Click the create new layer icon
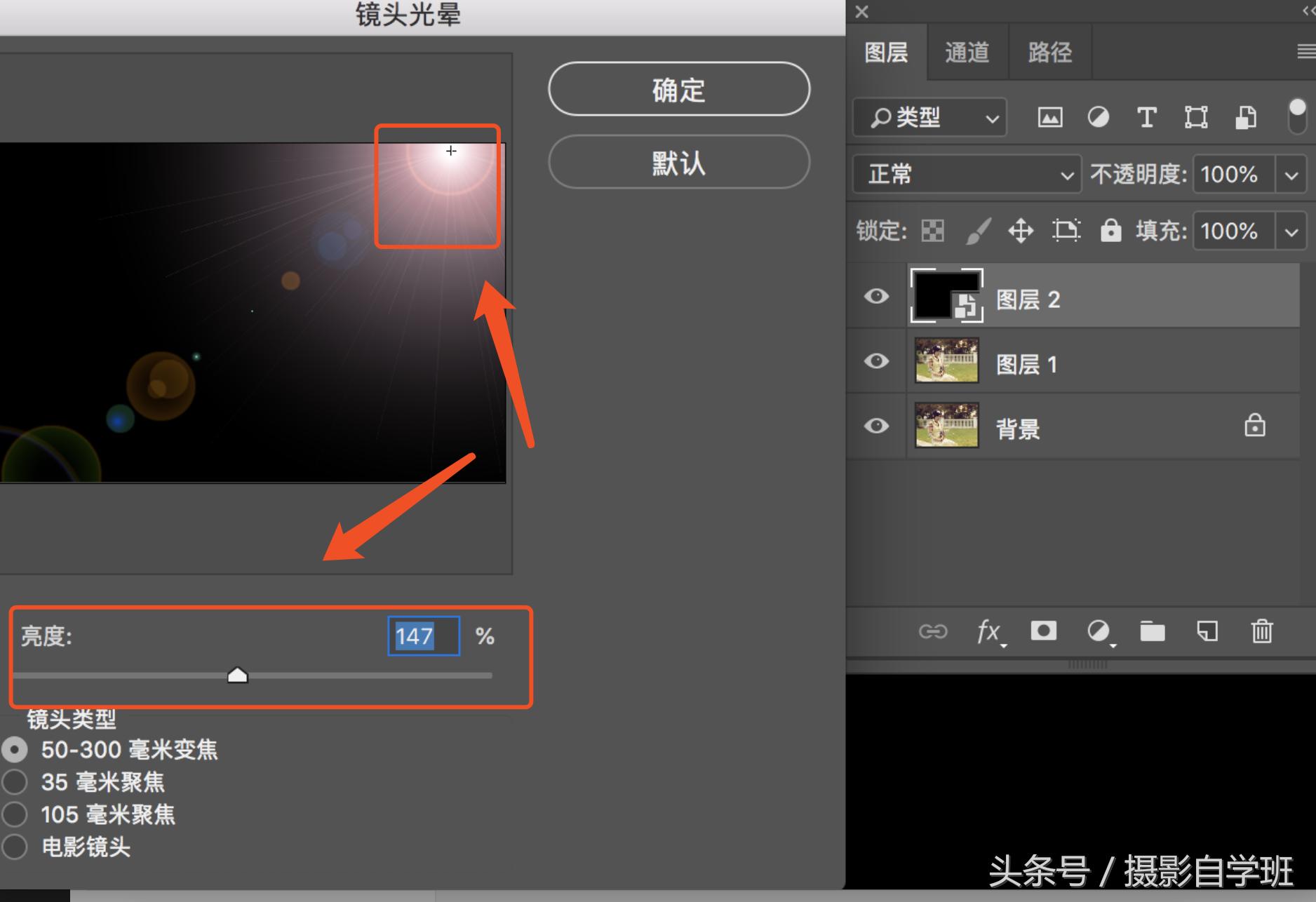The image size is (1316, 902). click(1206, 631)
